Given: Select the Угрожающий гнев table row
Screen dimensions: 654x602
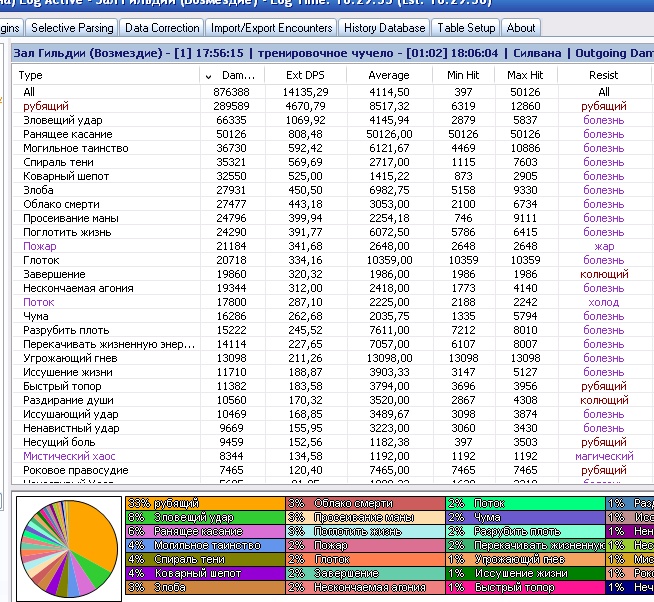Looking at the screenshot, I should point(332,358).
